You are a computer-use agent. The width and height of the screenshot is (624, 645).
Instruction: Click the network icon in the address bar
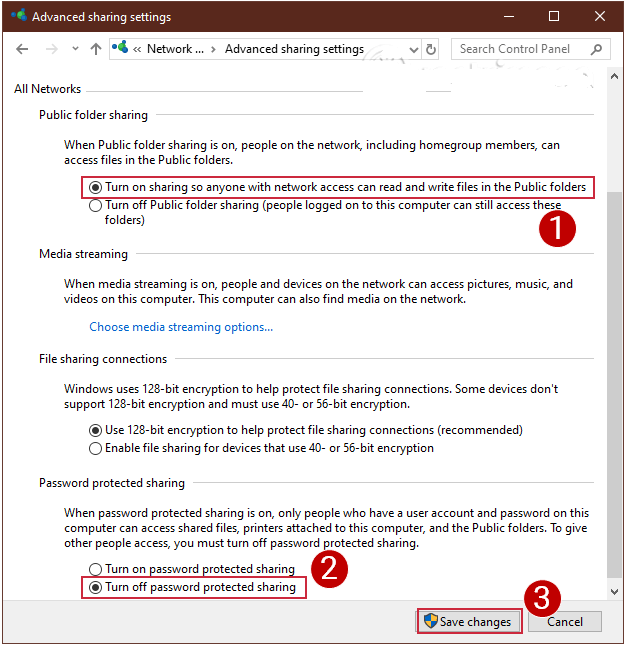120,48
